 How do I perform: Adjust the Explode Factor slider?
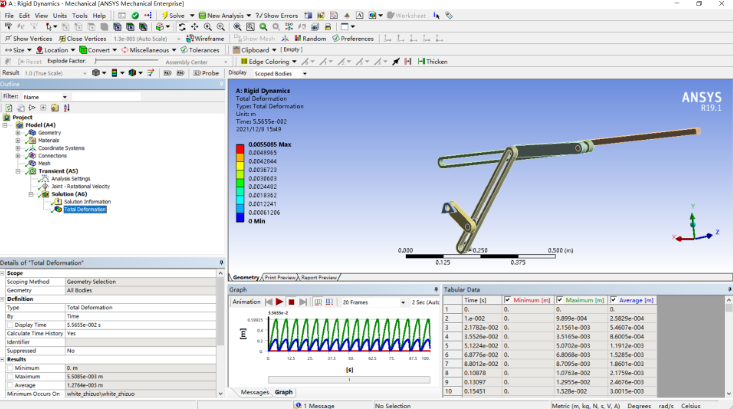[x=126, y=61]
